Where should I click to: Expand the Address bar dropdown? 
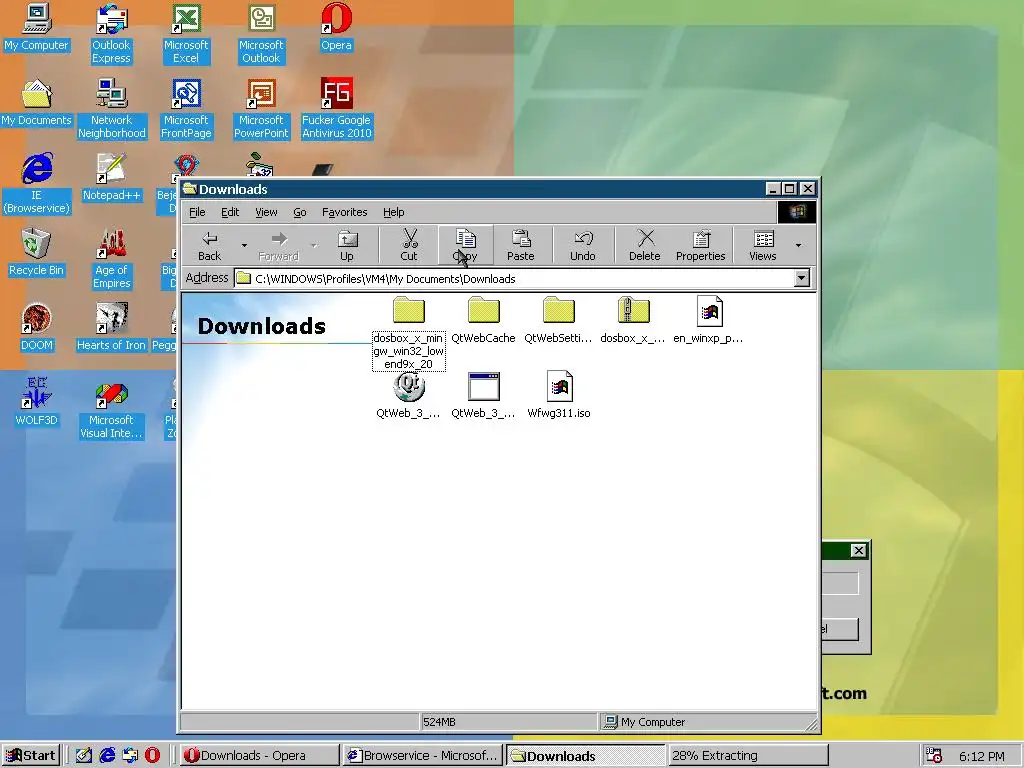tap(801, 279)
